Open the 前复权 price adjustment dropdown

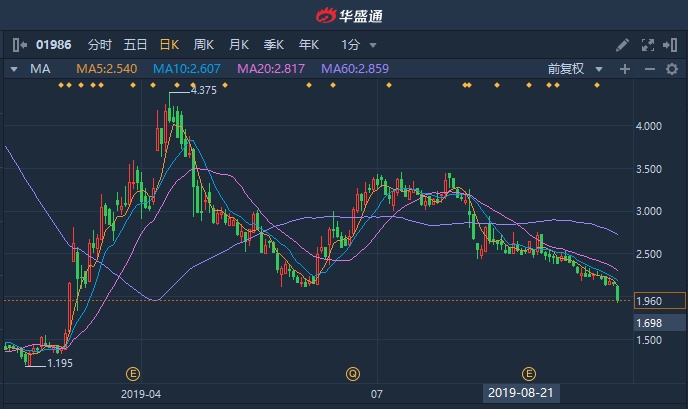click(x=575, y=69)
